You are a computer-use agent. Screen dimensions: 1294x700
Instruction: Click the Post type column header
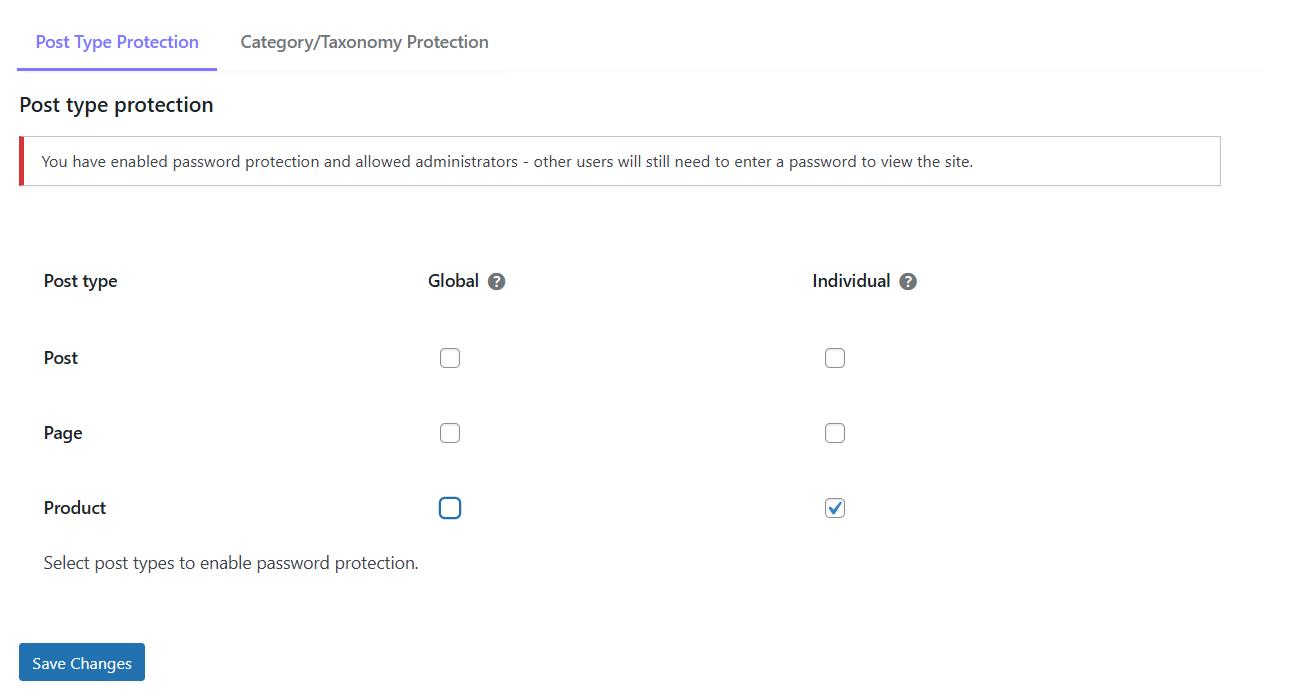[80, 281]
